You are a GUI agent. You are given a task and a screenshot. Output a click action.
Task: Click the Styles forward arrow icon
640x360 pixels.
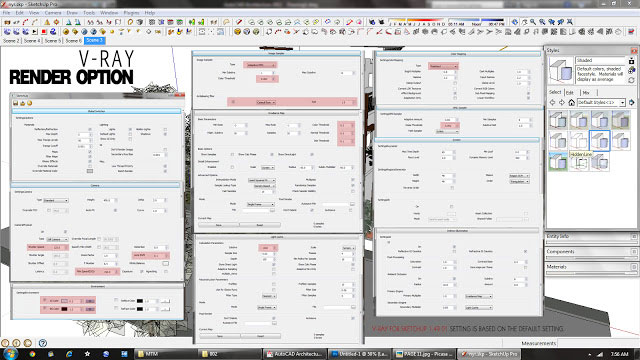click(x=562, y=102)
